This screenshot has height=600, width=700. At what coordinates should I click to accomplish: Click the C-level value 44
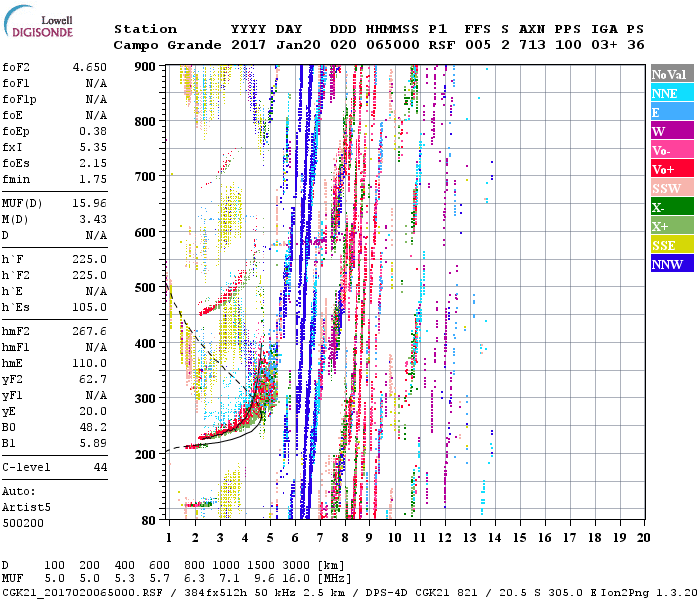(100, 467)
